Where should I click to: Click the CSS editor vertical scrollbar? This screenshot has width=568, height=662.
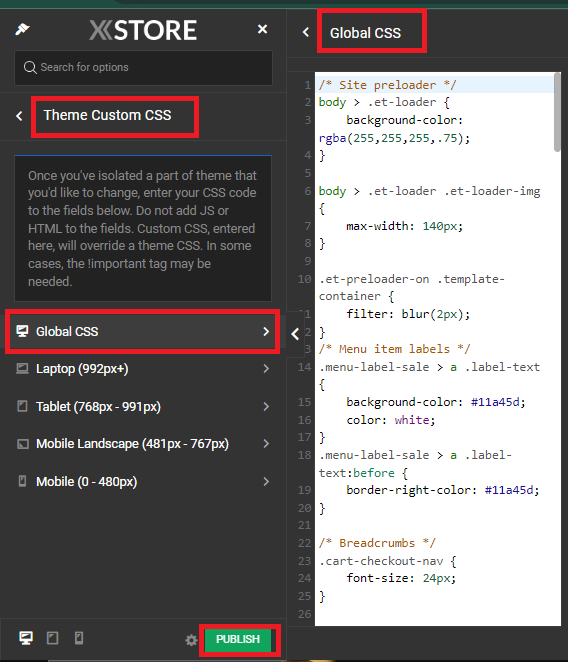point(557,112)
